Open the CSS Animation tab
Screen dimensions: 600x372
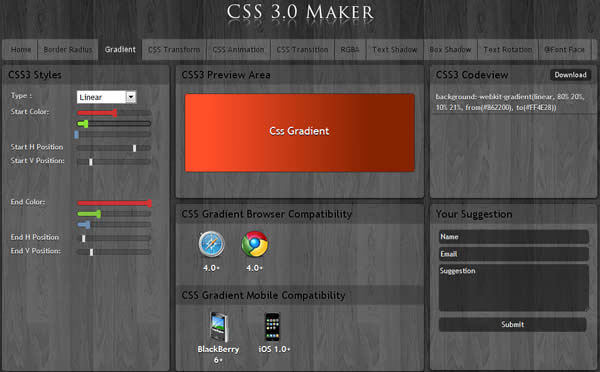(238, 50)
